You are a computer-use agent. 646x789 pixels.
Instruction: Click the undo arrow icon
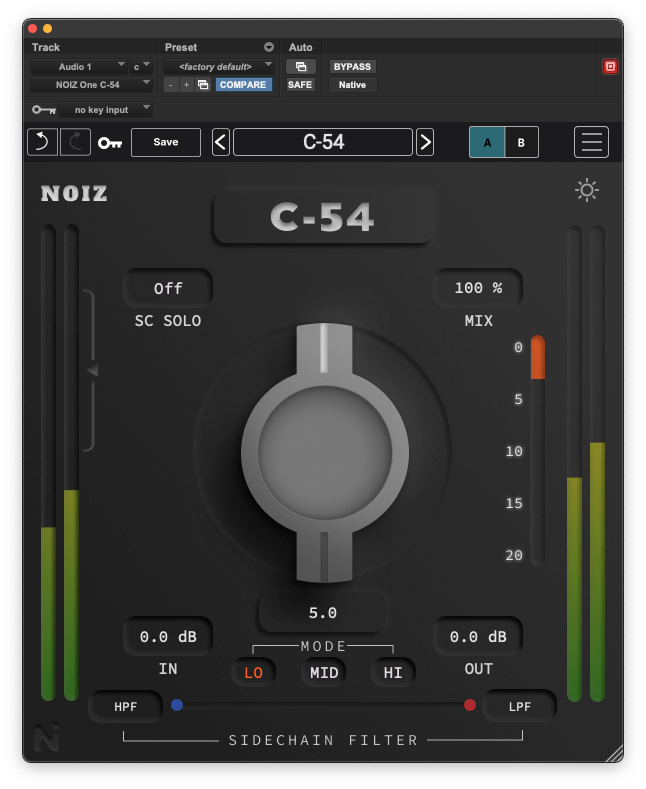(x=42, y=142)
